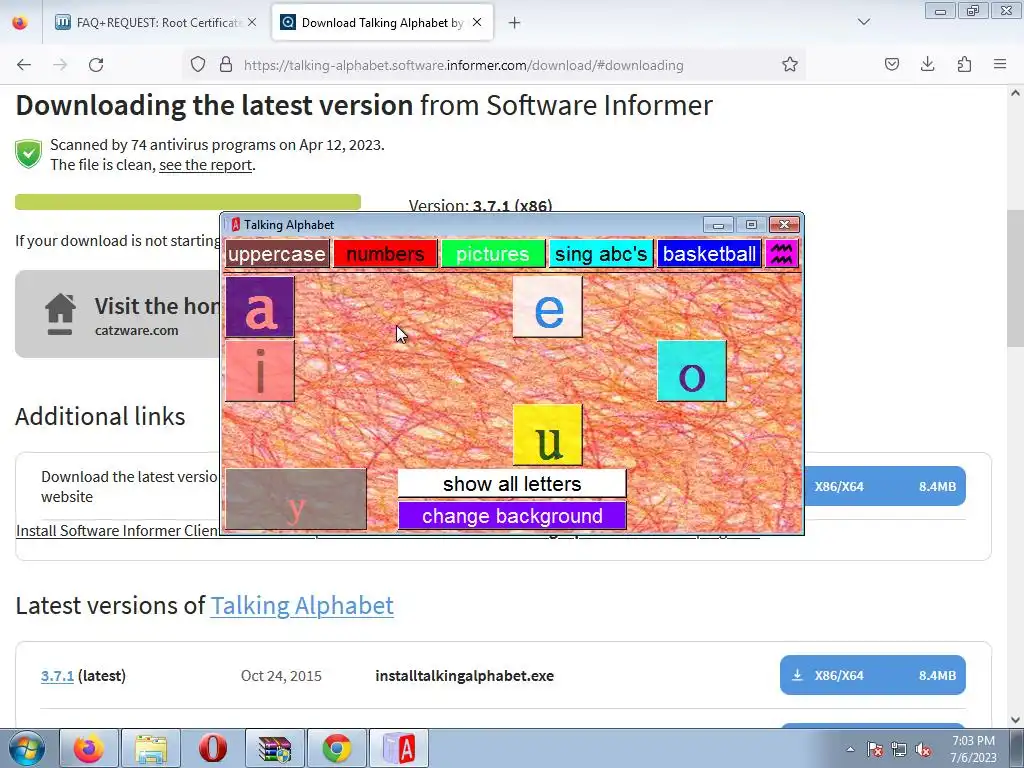Click show all letters button
This screenshot has width=1024, height=768.
[512, 484]
